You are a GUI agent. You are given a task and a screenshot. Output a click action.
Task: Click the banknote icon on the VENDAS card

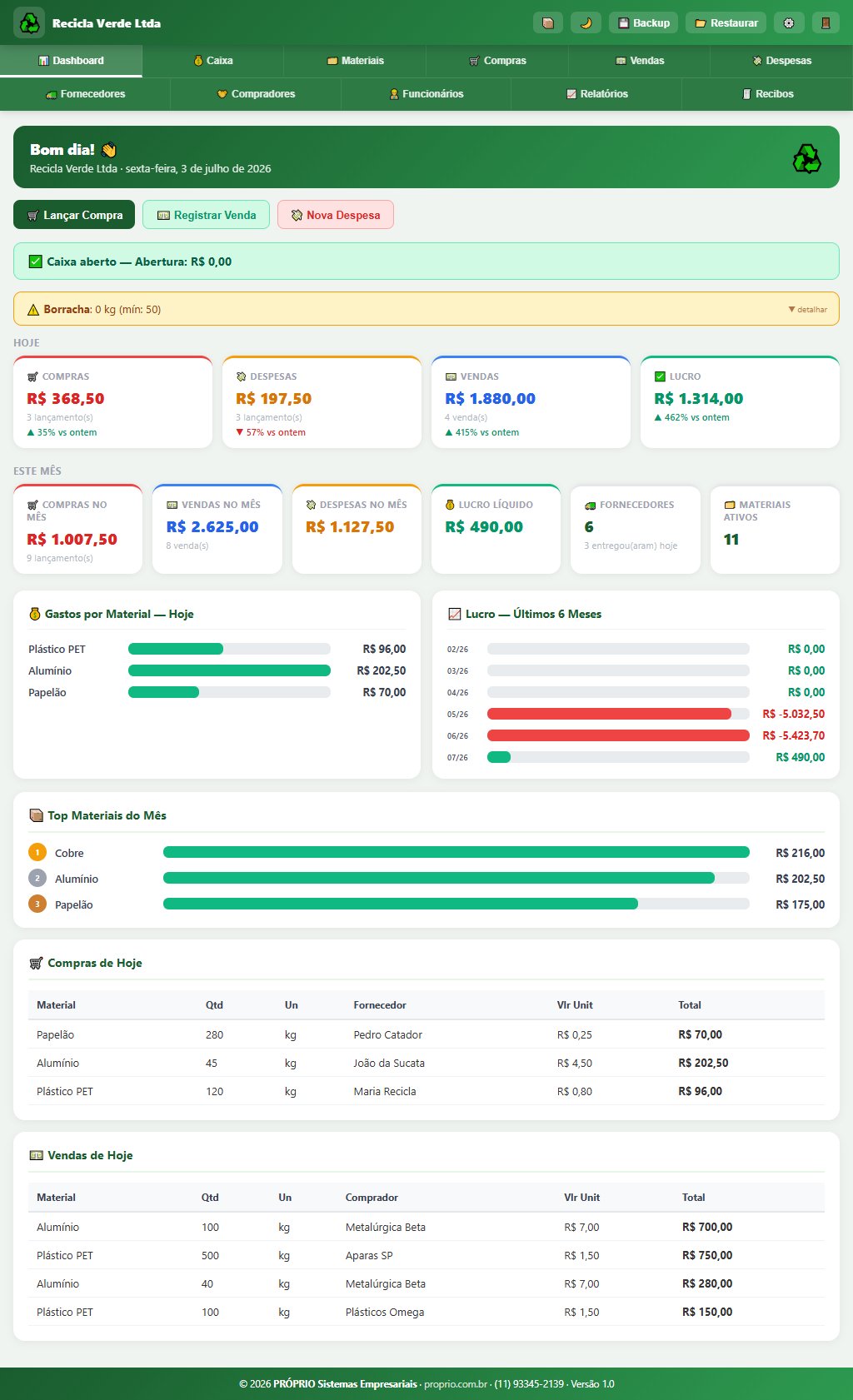pos(451,376)
